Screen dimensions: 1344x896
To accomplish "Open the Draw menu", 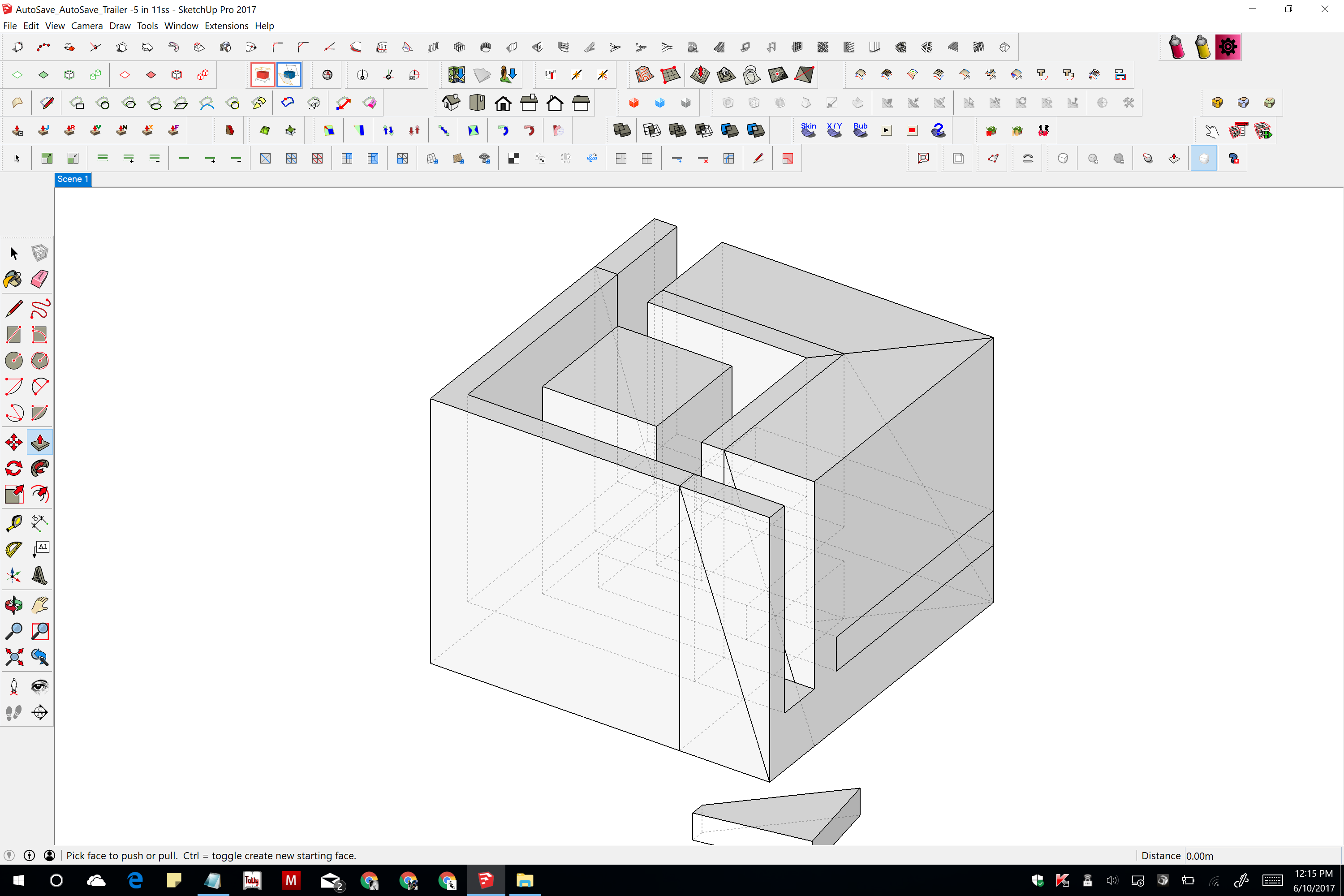I will click(x=120, y=26).
